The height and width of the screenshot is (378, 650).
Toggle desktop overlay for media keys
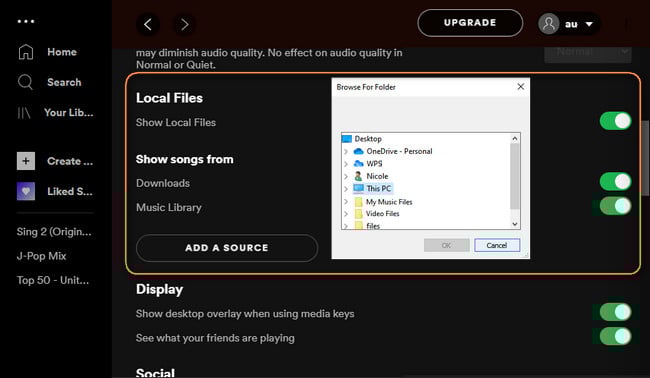pos(616,312)
